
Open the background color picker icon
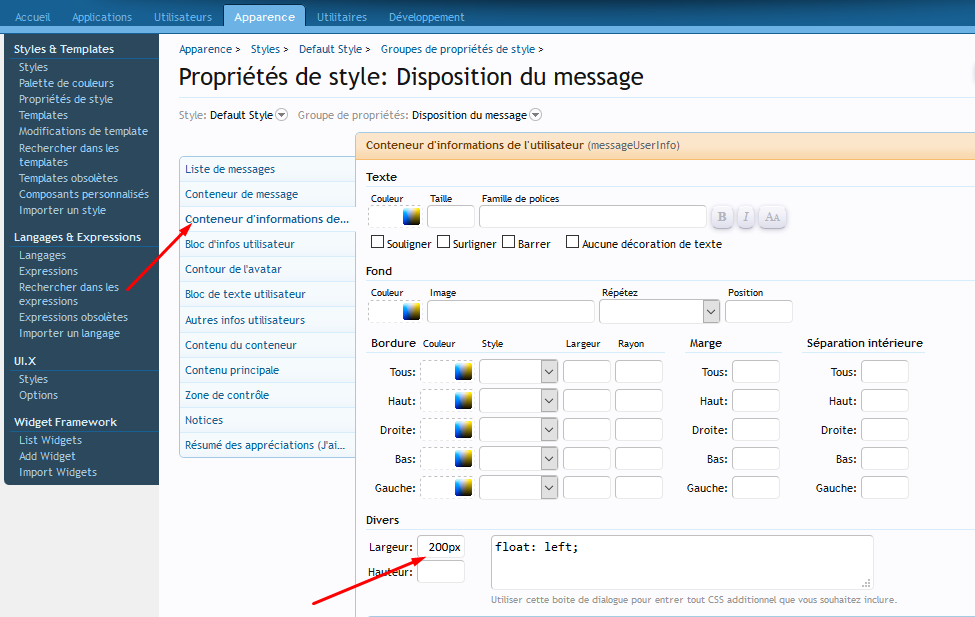[x=412, y=311]
